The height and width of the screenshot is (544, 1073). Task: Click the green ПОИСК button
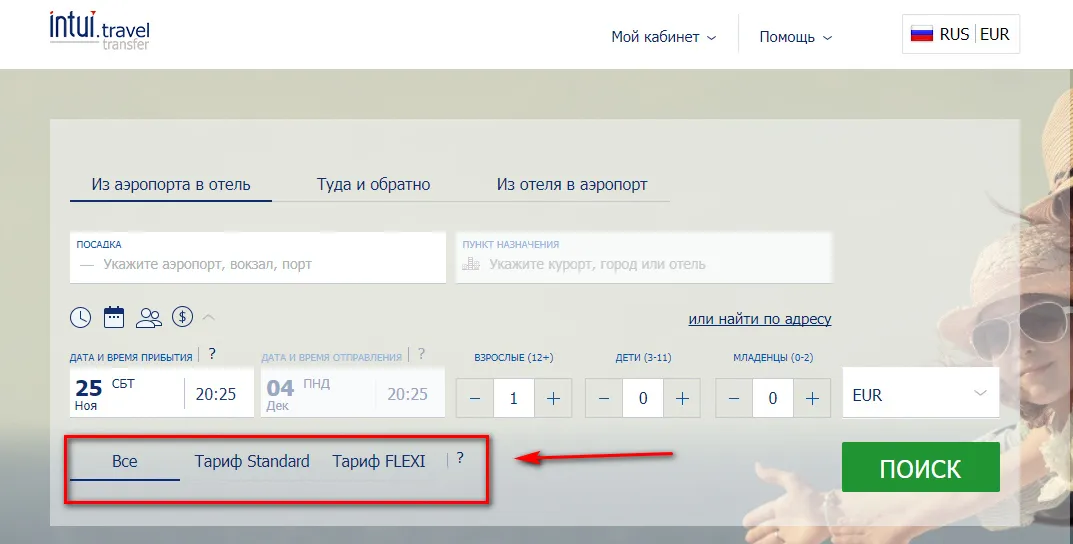pos(920,467)
